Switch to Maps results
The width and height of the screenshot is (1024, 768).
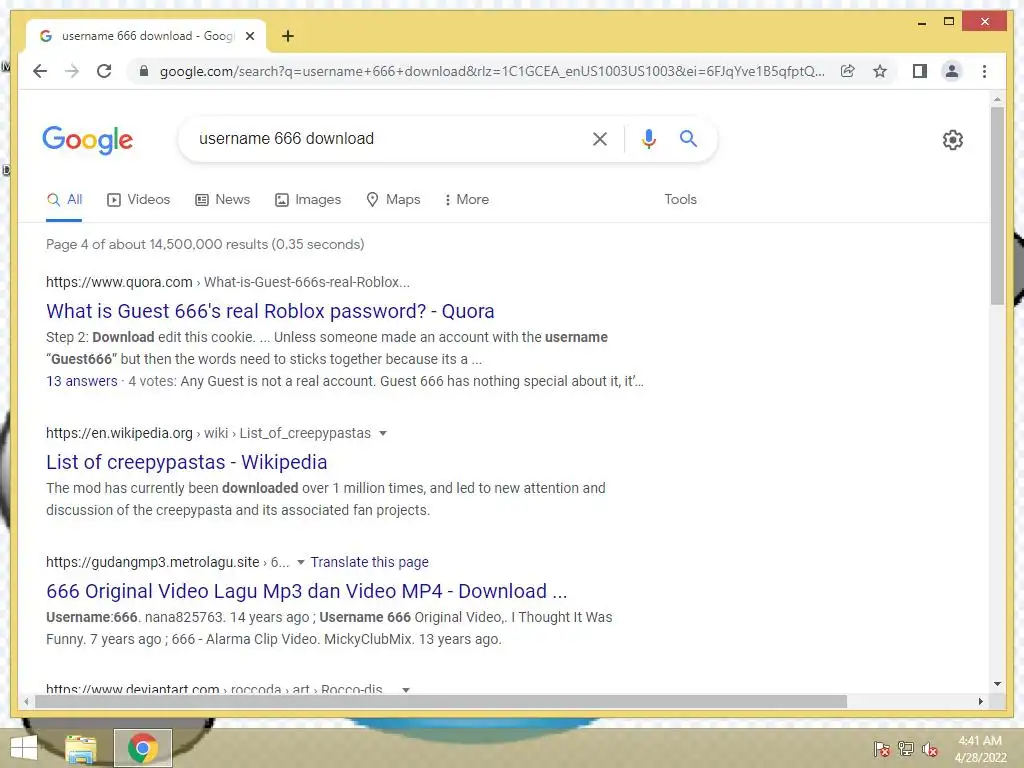point(393,200)
